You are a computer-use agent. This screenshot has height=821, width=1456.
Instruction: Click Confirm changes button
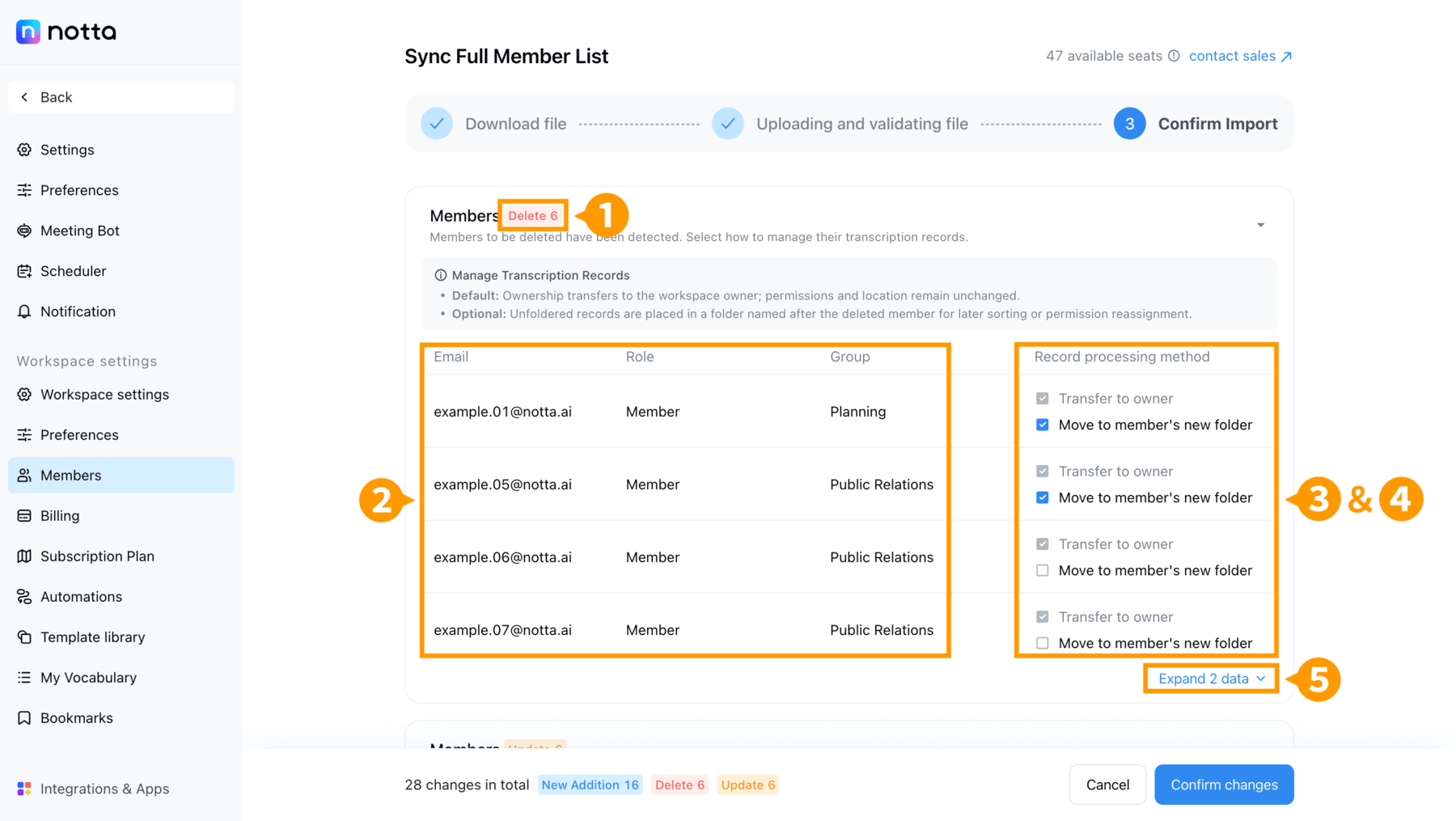tap(1224, 785)
